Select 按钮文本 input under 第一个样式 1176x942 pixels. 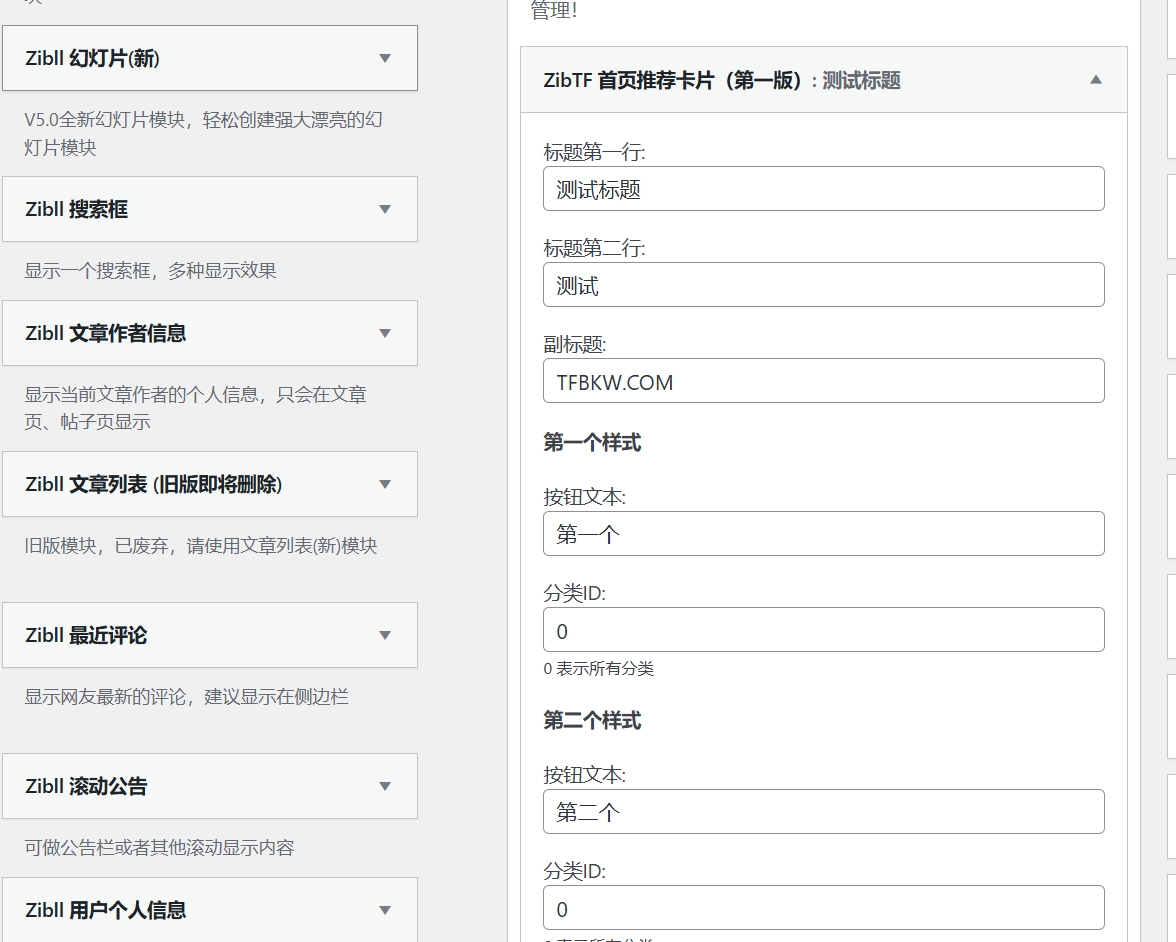tap(822, 533)
